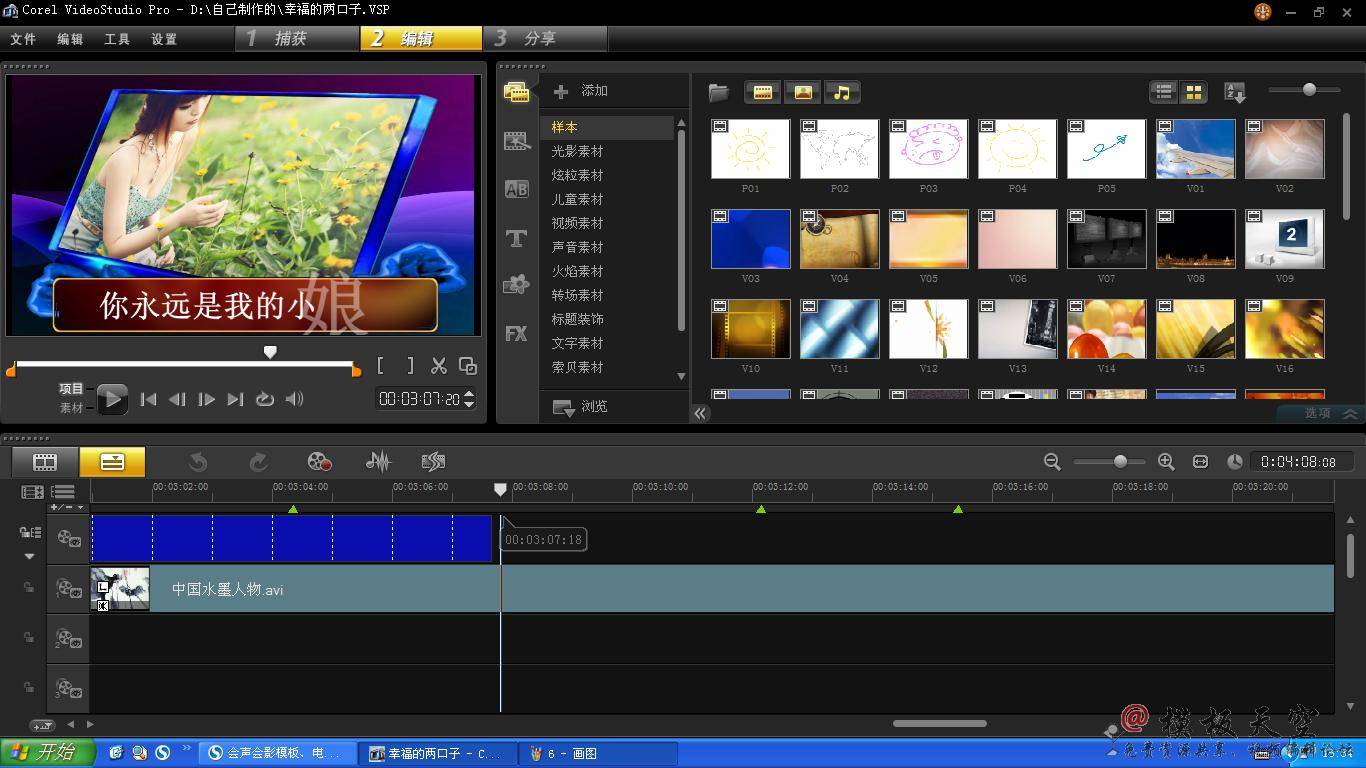
Task: Open the Sound Mixer icon
Action: pyautogui.click(x=378, y=462)
